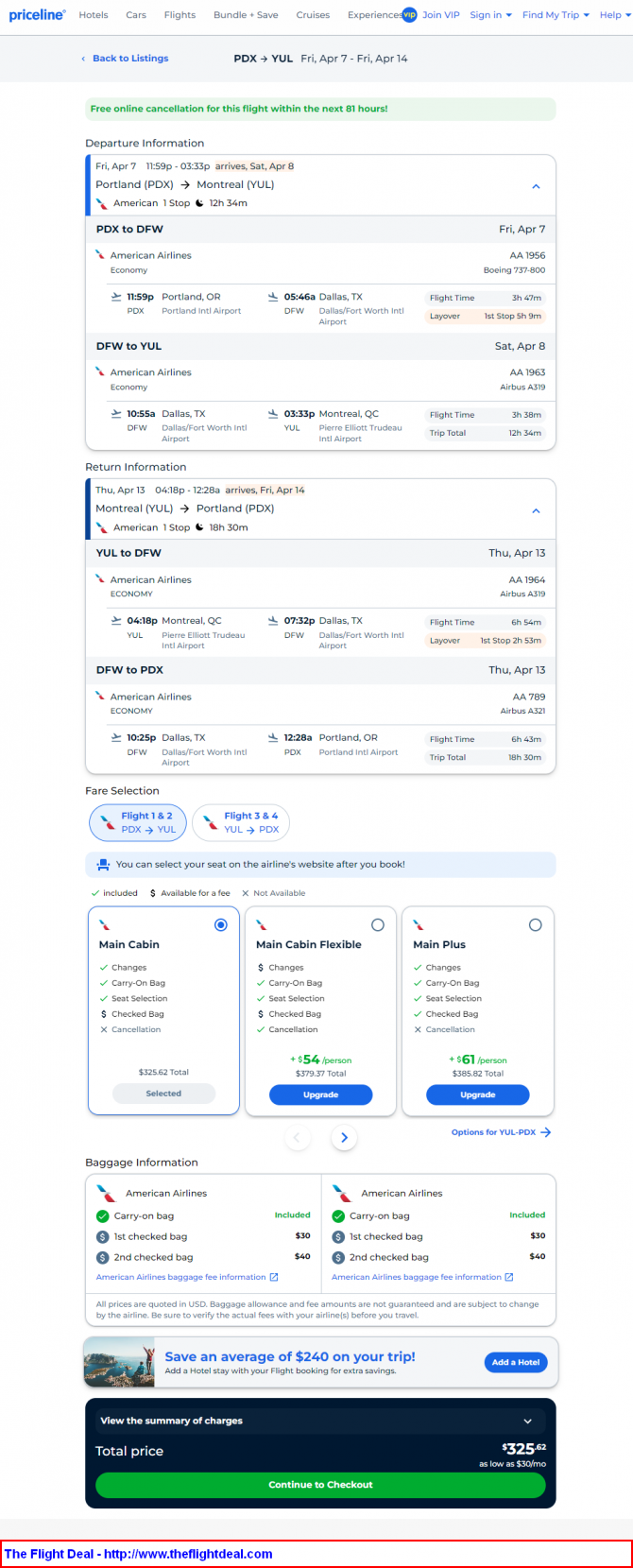Screen dimensions: 633x1568
Task: Select the Main Cabin fare radio button
Action: (x=220, y=924)
